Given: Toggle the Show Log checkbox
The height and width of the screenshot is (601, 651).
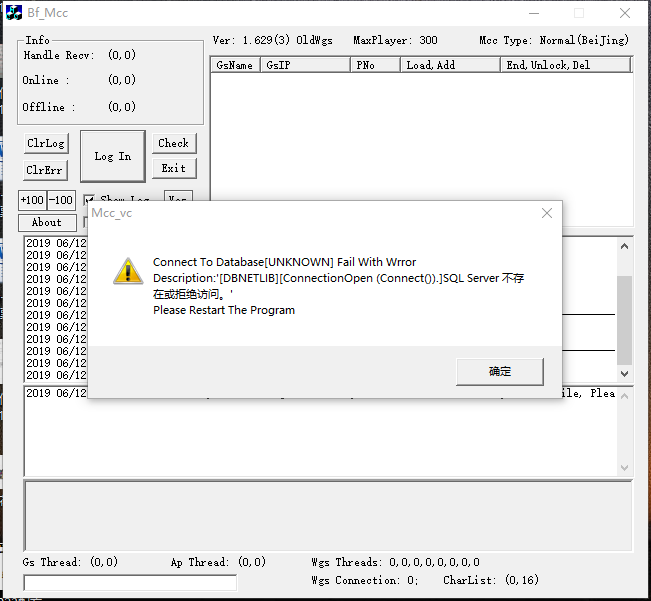Looking at the screenshot, I should pos(90,200).
